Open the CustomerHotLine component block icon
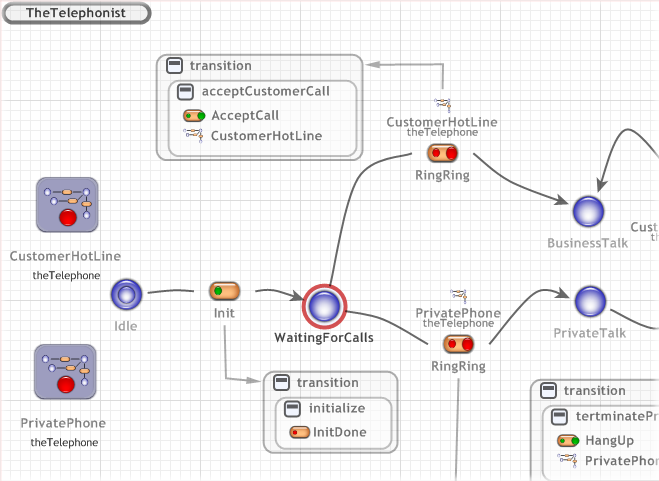 coord(67,207)
